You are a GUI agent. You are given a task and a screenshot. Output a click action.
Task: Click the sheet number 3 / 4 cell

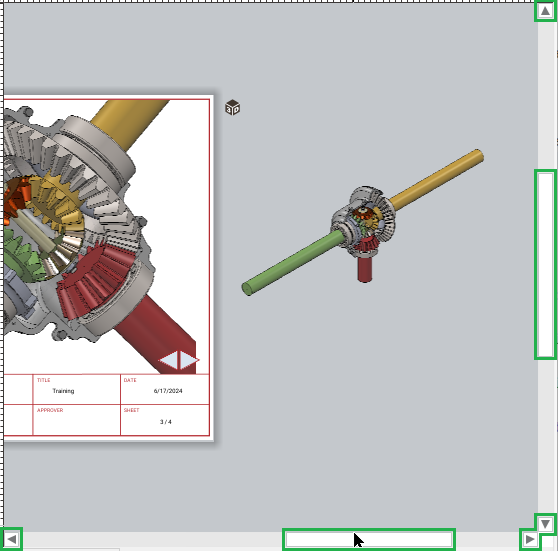165,420
